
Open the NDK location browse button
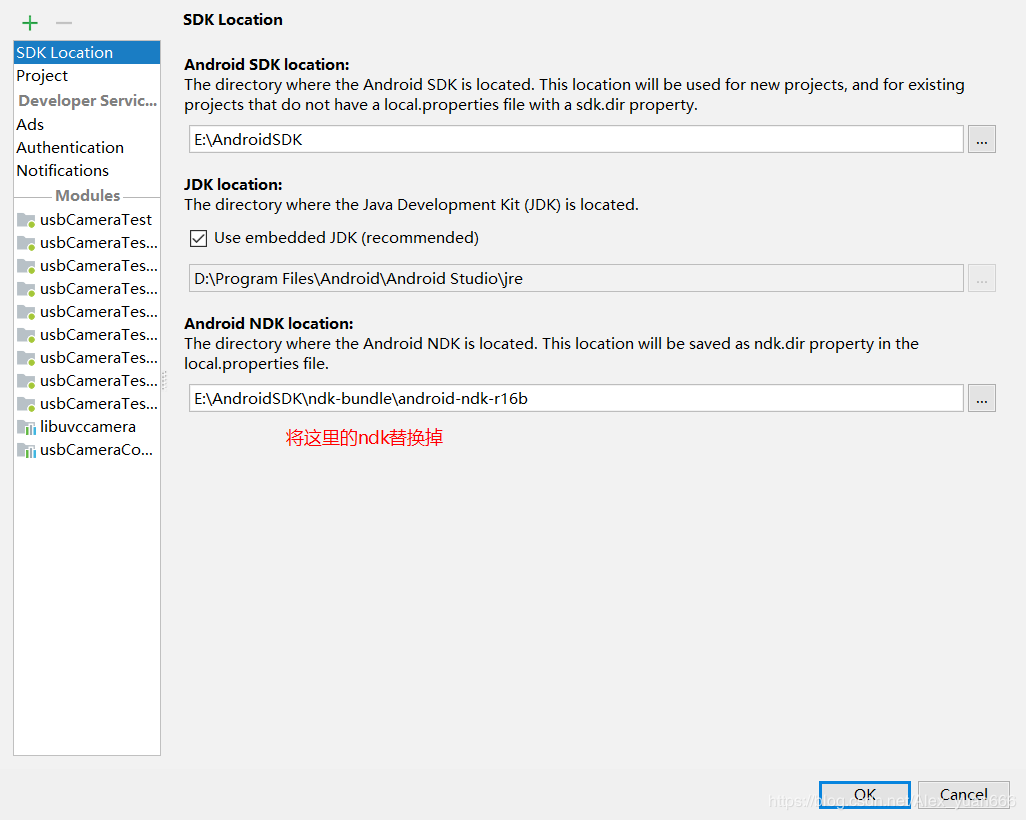click(981, 397)
